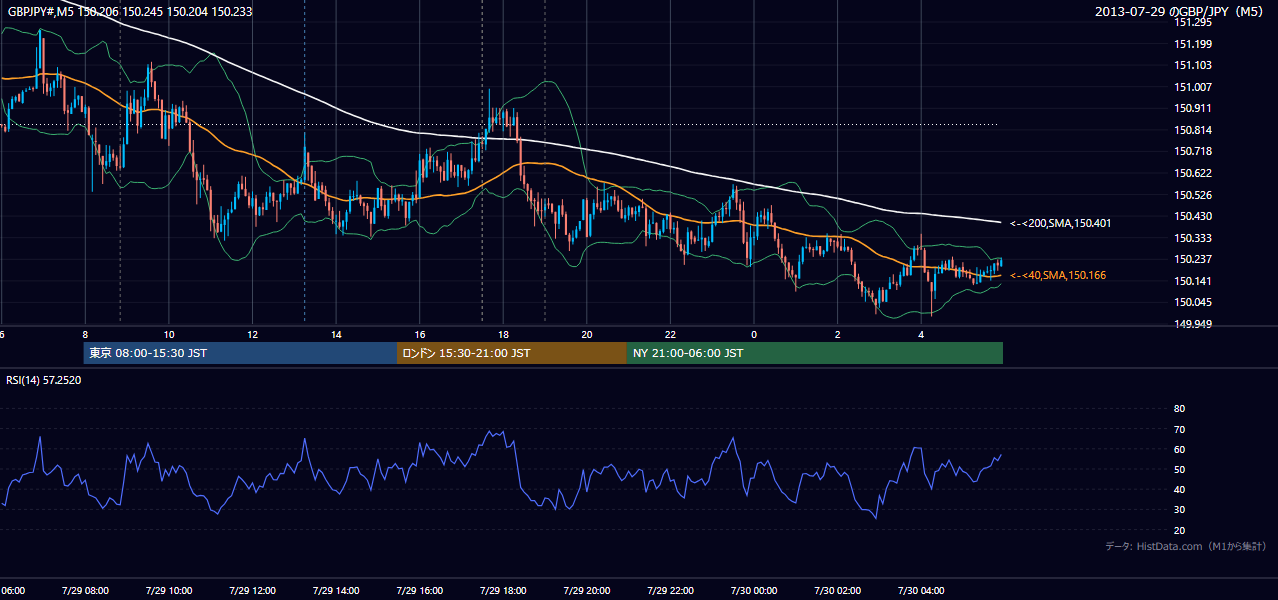Click price axis value 150.333
The width and height of the screenshot is (1278, 600).
[1194, 238]
